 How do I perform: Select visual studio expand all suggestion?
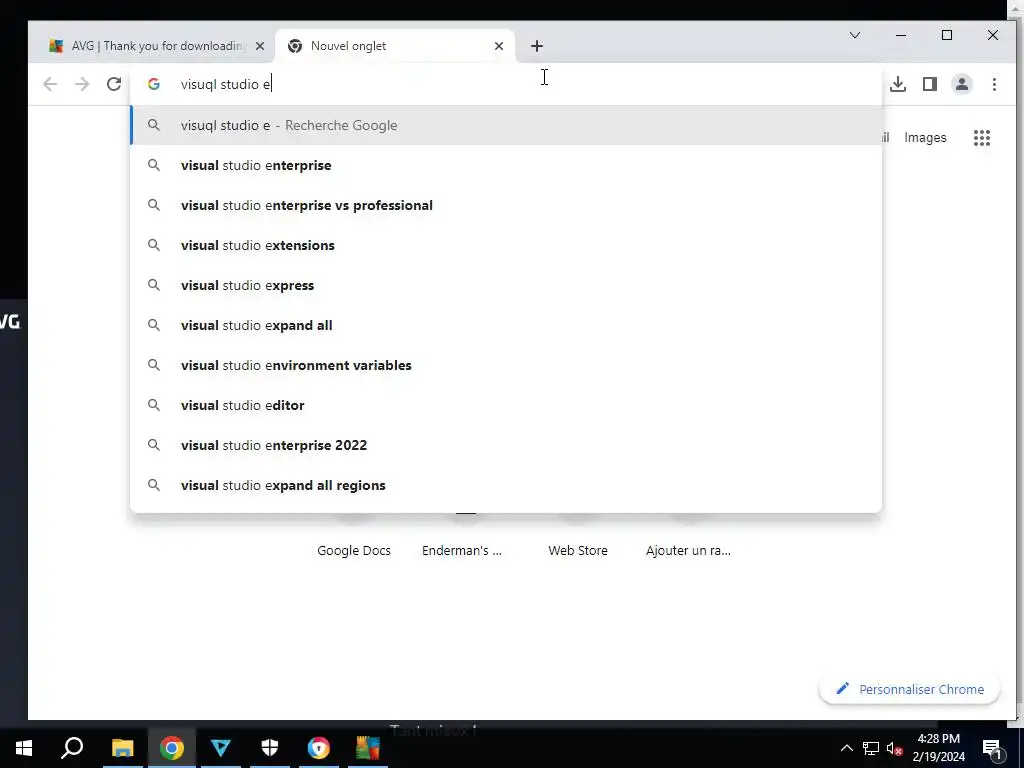pyautogui.click(x=506, y=325)
